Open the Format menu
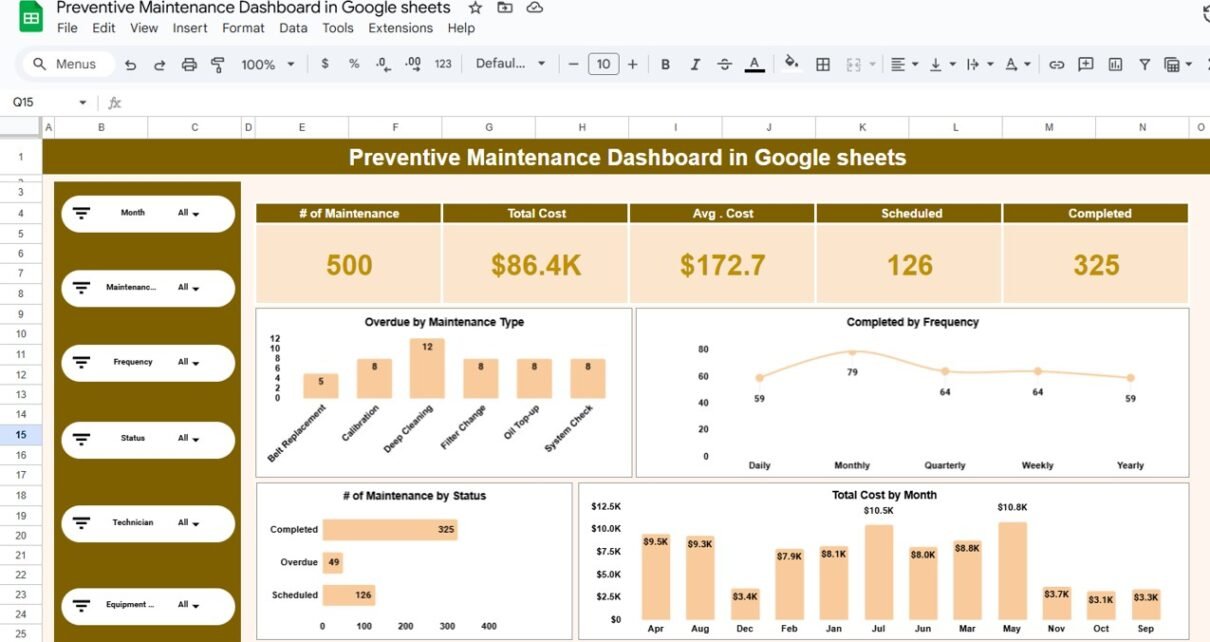The image size is (1210, 642). (x=243, y=28)
